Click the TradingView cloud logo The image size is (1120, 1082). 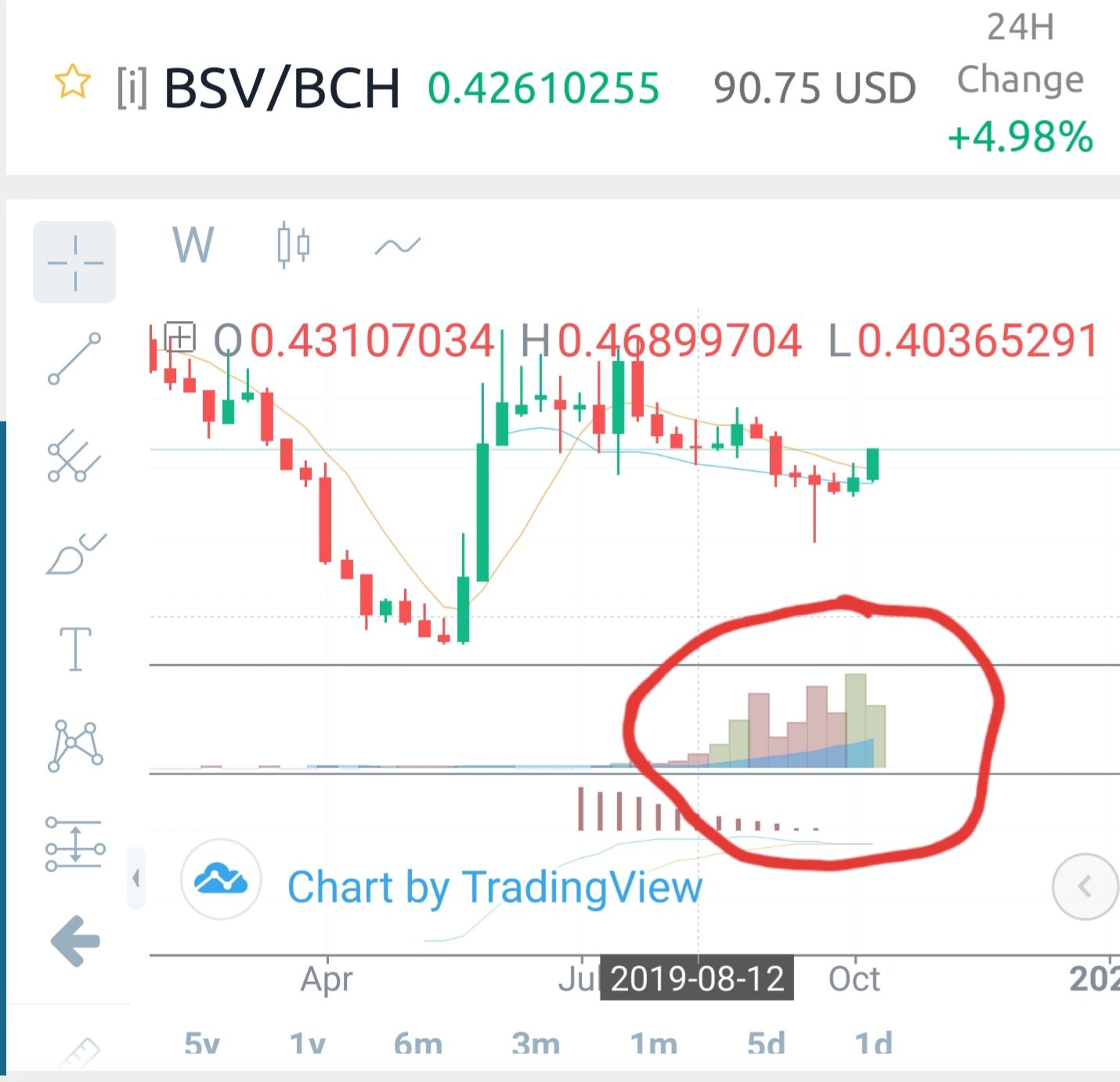[221, 879]
